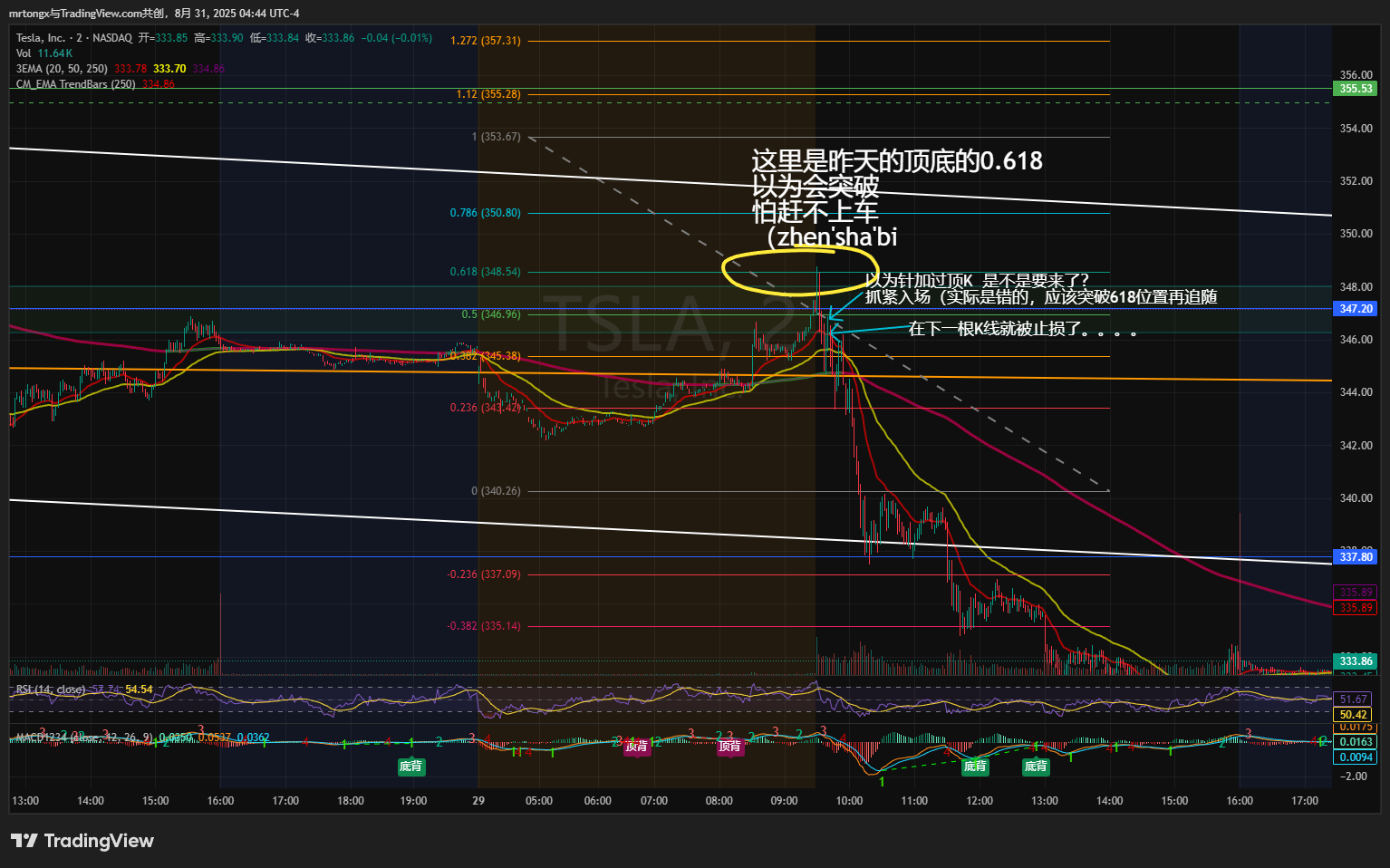The width and height of the screenshot is (1390, 868).
Task: Click the green 0.0163 MACD value tag
Action: [1356, 742]
